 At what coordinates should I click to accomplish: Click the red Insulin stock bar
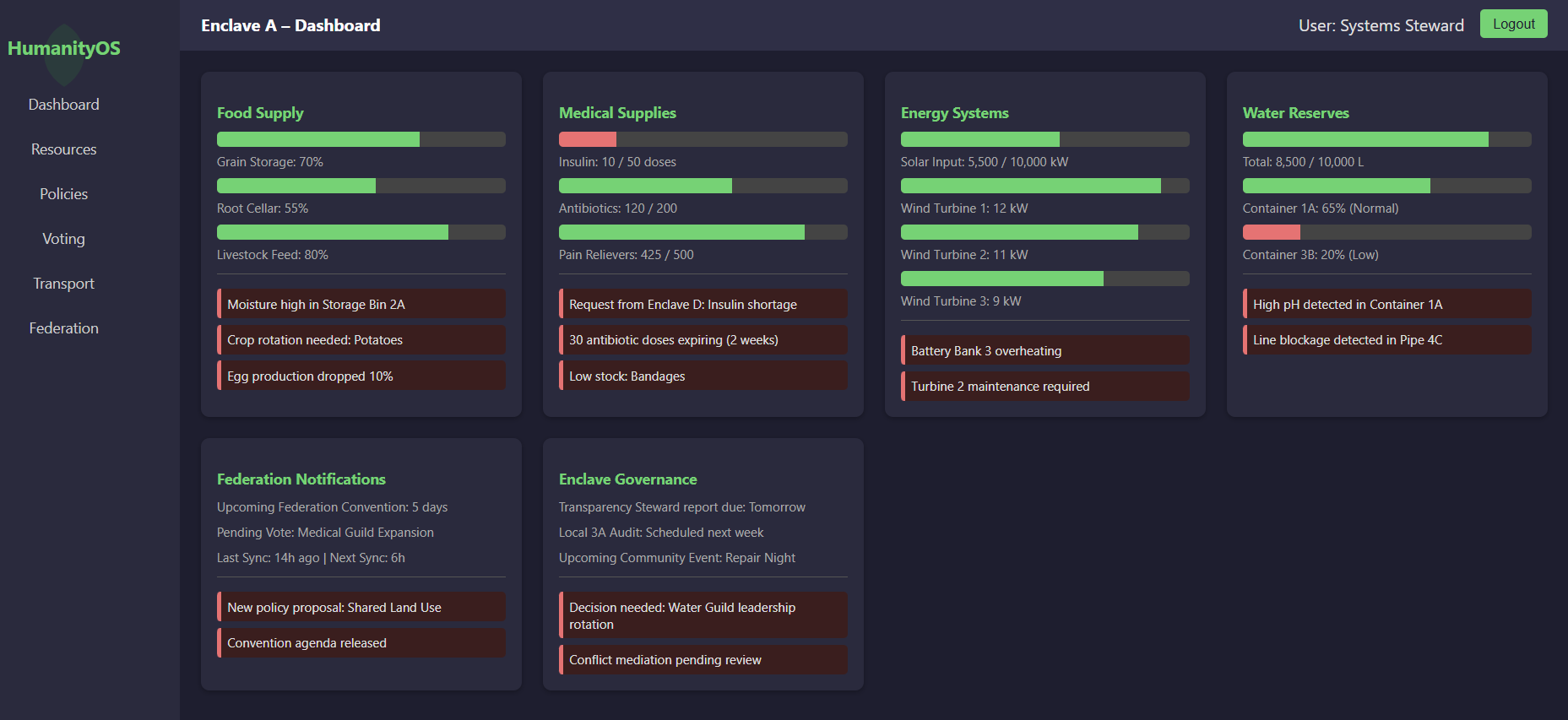pyautogui.click(x=588, y=139)
